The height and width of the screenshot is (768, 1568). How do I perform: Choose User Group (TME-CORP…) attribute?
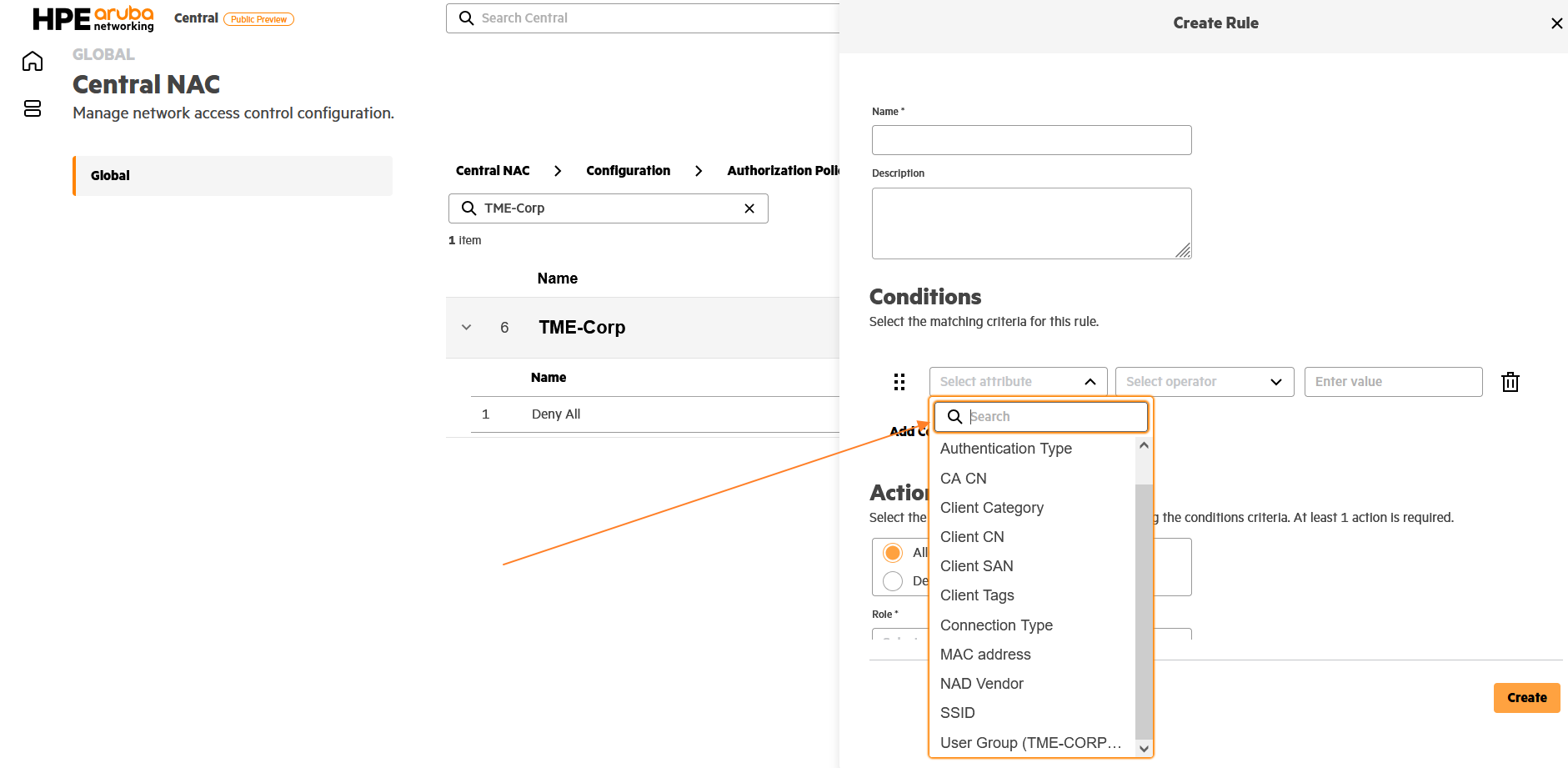[x=1033, y=743]
